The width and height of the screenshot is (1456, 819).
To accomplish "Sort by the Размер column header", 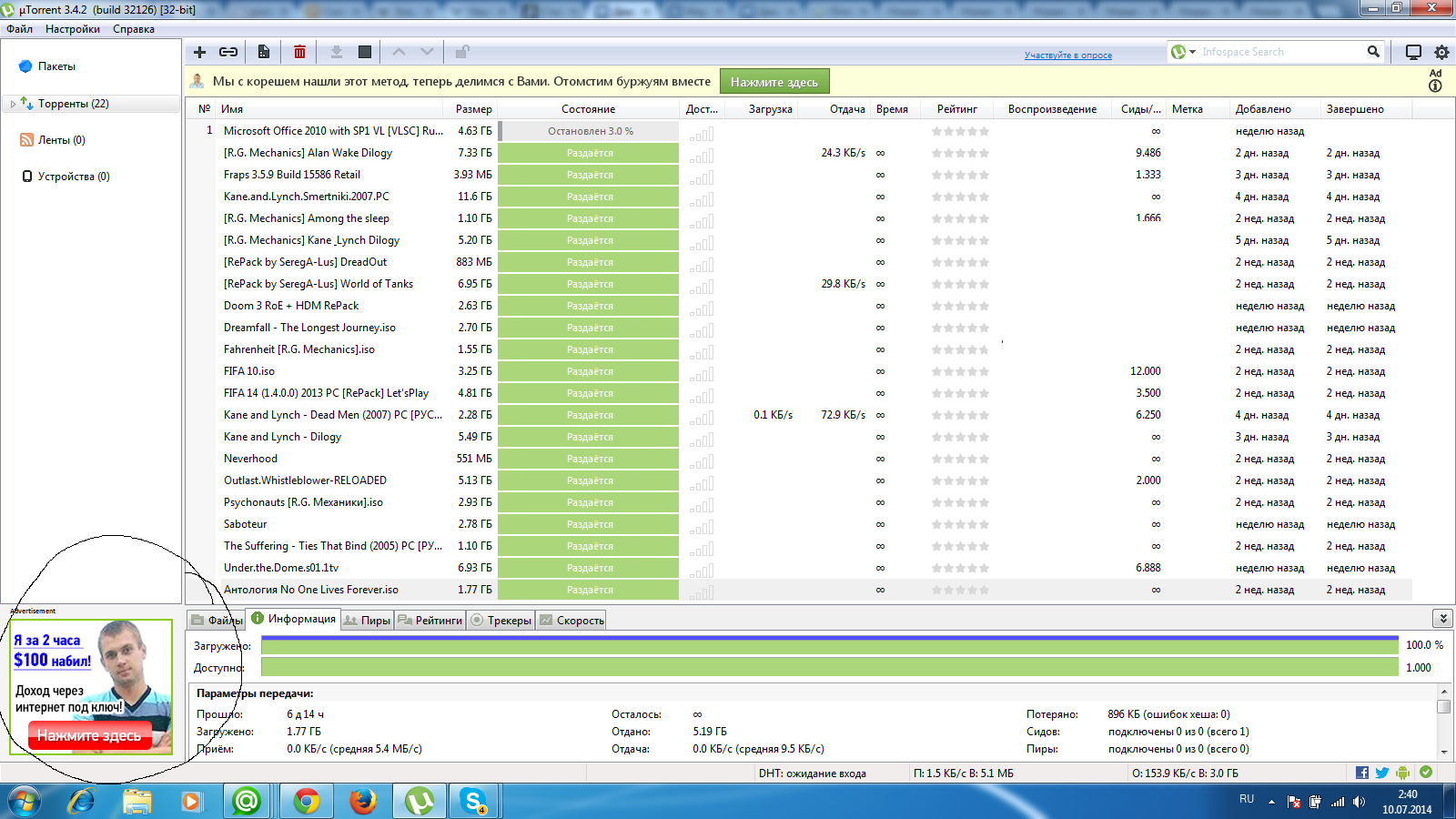I will point(473,109).
